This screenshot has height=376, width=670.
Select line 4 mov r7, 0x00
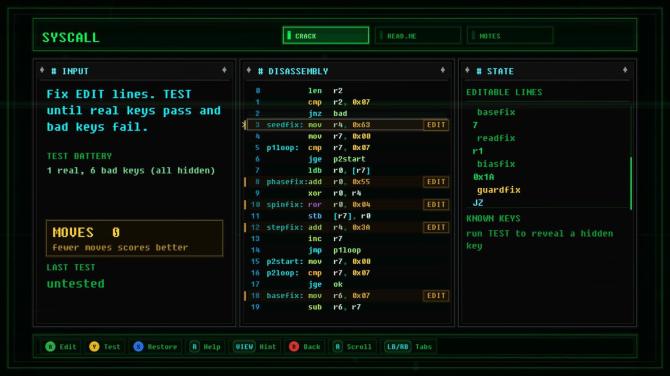coord(347,136)
